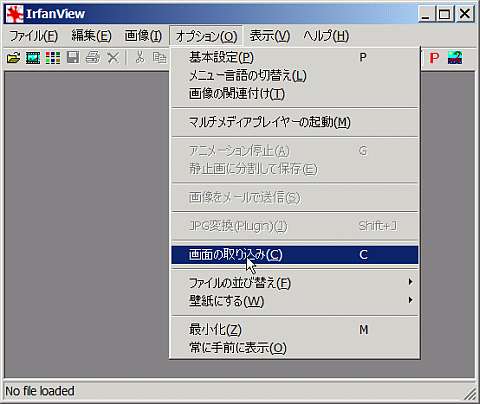Open the thumbnails grid icon
This screenshot has height=404, width=480.
(53, 58)
